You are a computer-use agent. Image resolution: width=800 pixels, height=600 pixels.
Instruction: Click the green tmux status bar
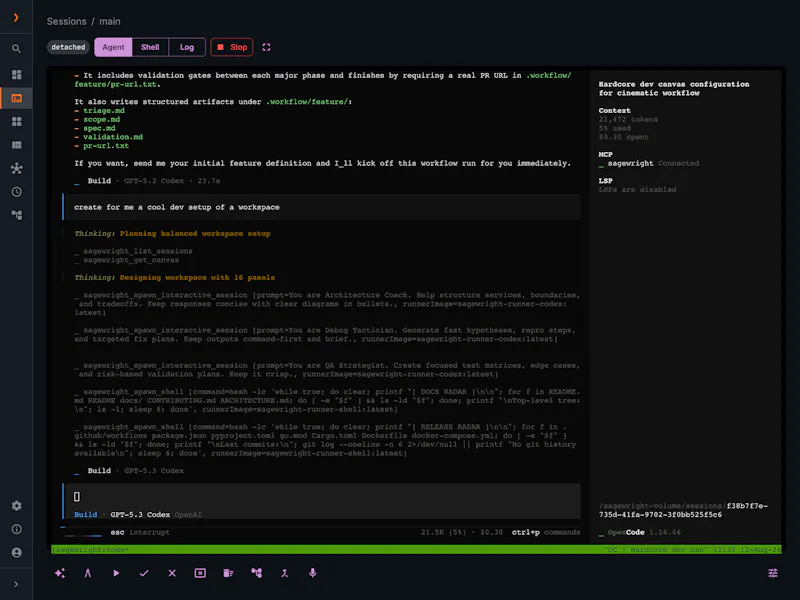click(x=416, y=549)
